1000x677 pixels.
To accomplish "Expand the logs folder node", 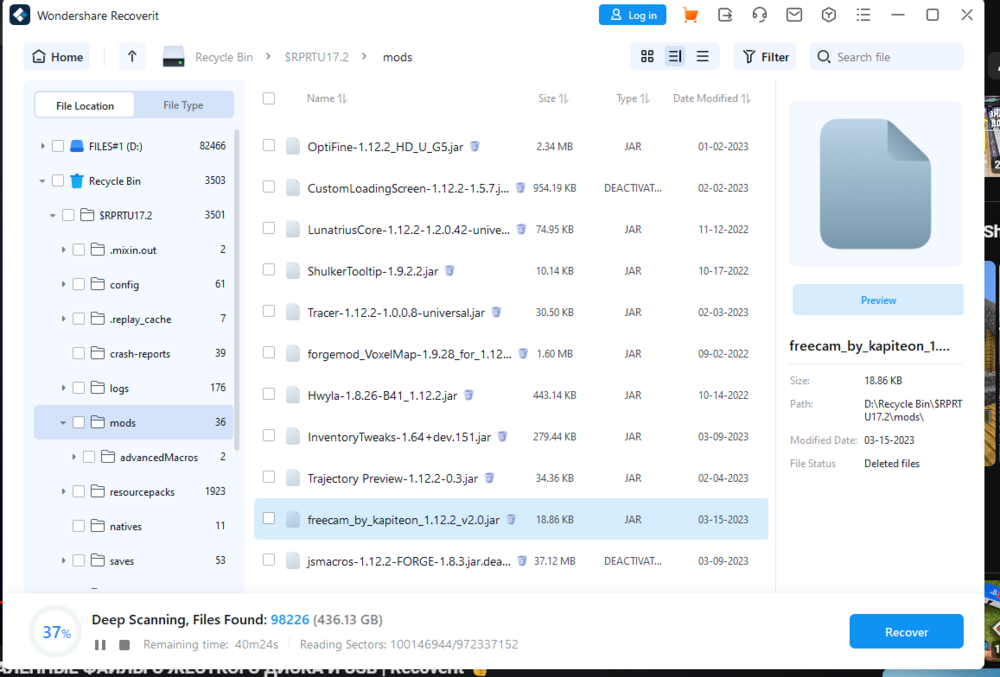I will coord(63,388).
